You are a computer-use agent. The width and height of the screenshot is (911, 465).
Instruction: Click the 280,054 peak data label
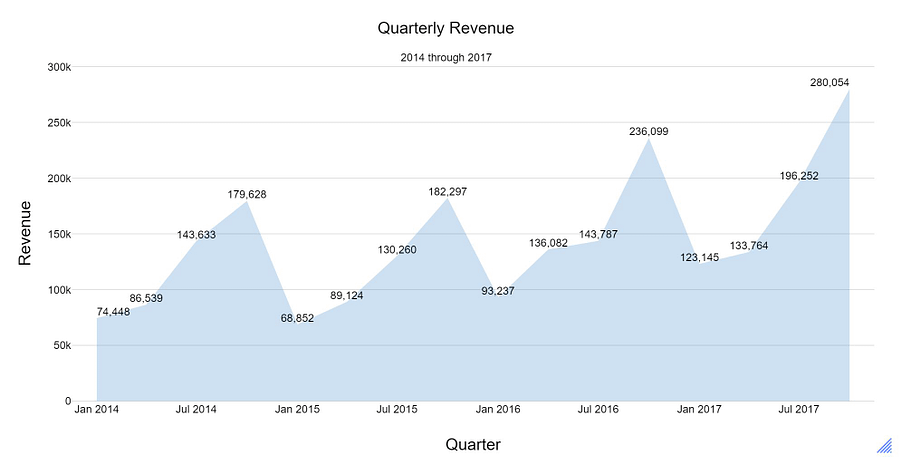830,83
